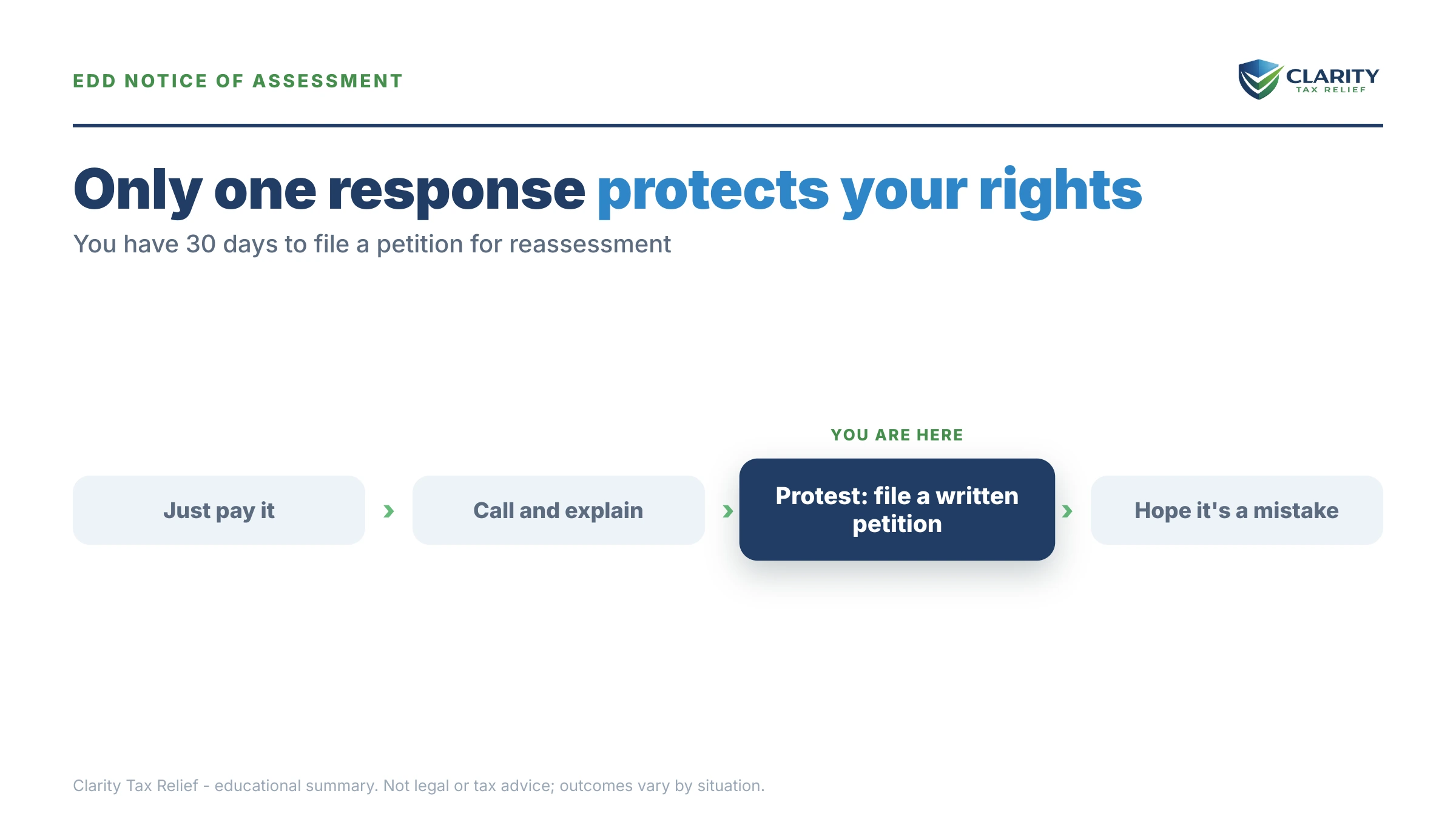Viewport: 1456px width, 819px height.
Task: Select the Hope it's a mistake box
Action: tap(1236, 510)
